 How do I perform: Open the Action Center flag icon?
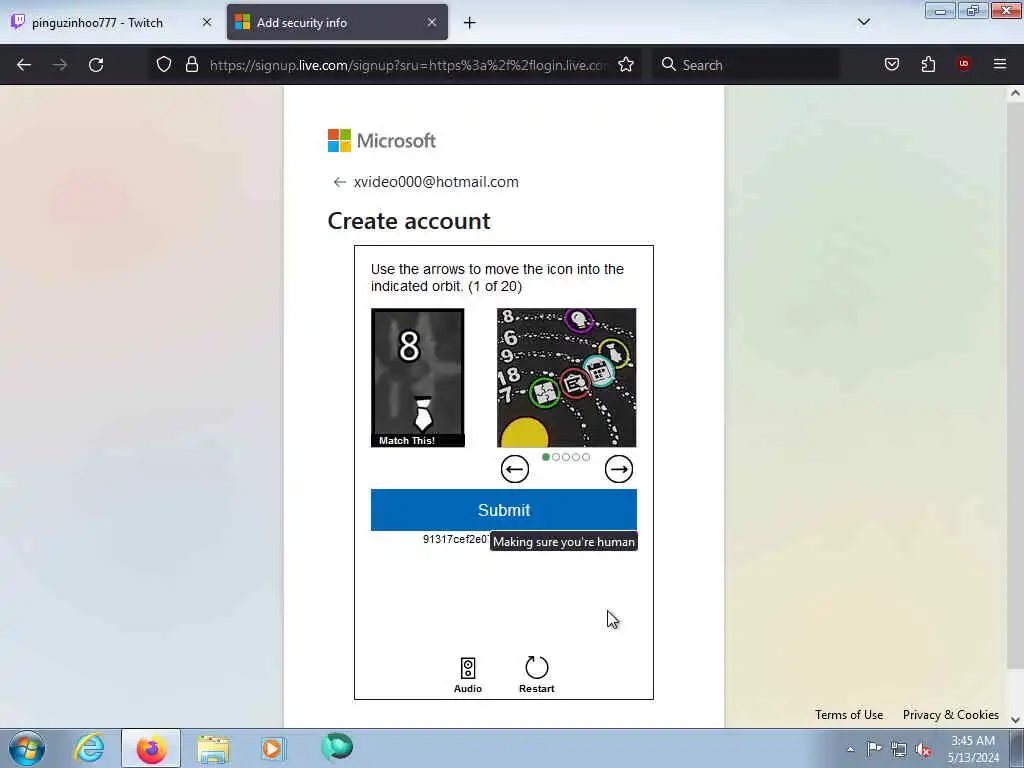click(x=874, y=749)
